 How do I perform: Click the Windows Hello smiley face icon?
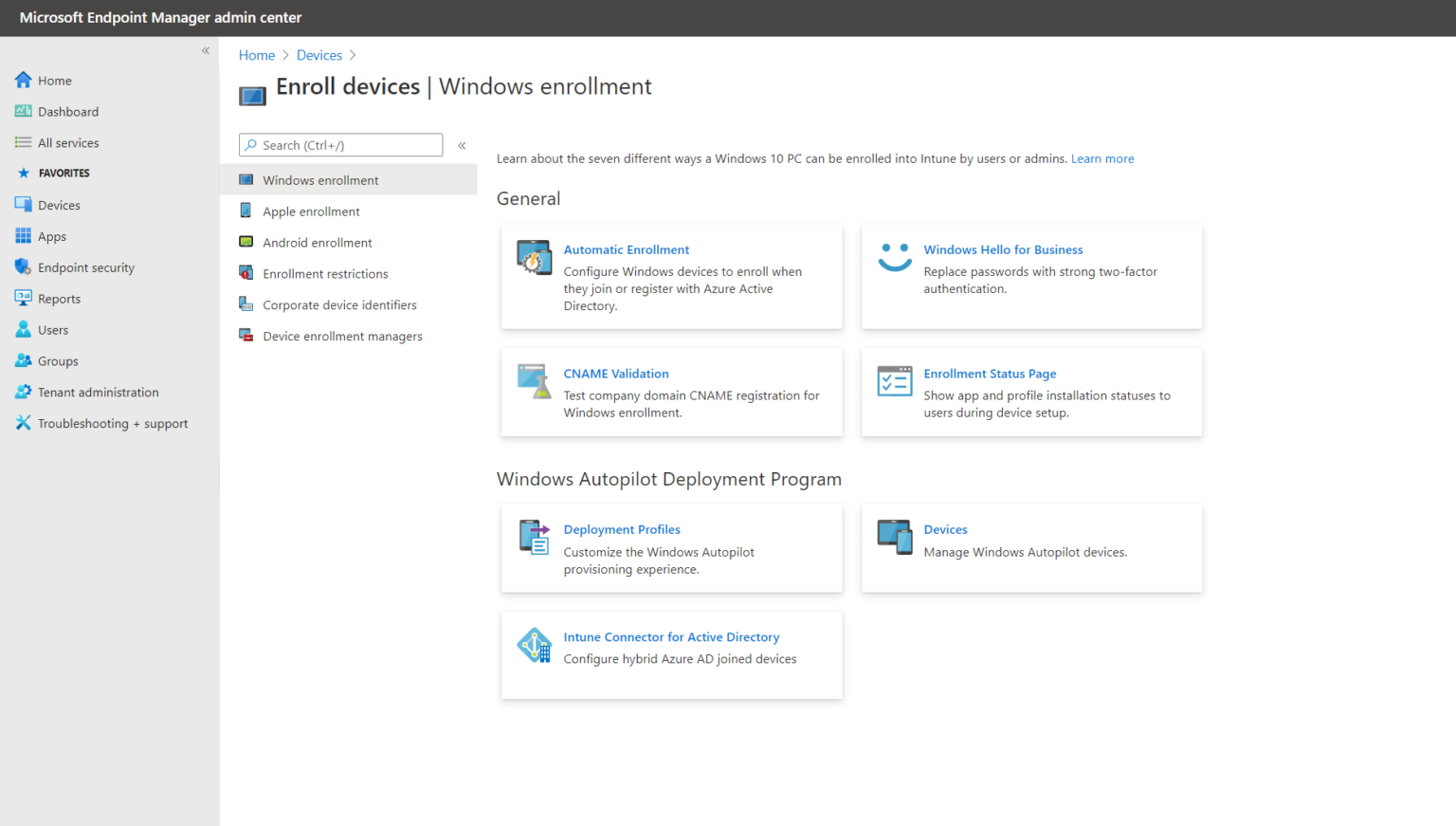[894, 257]
